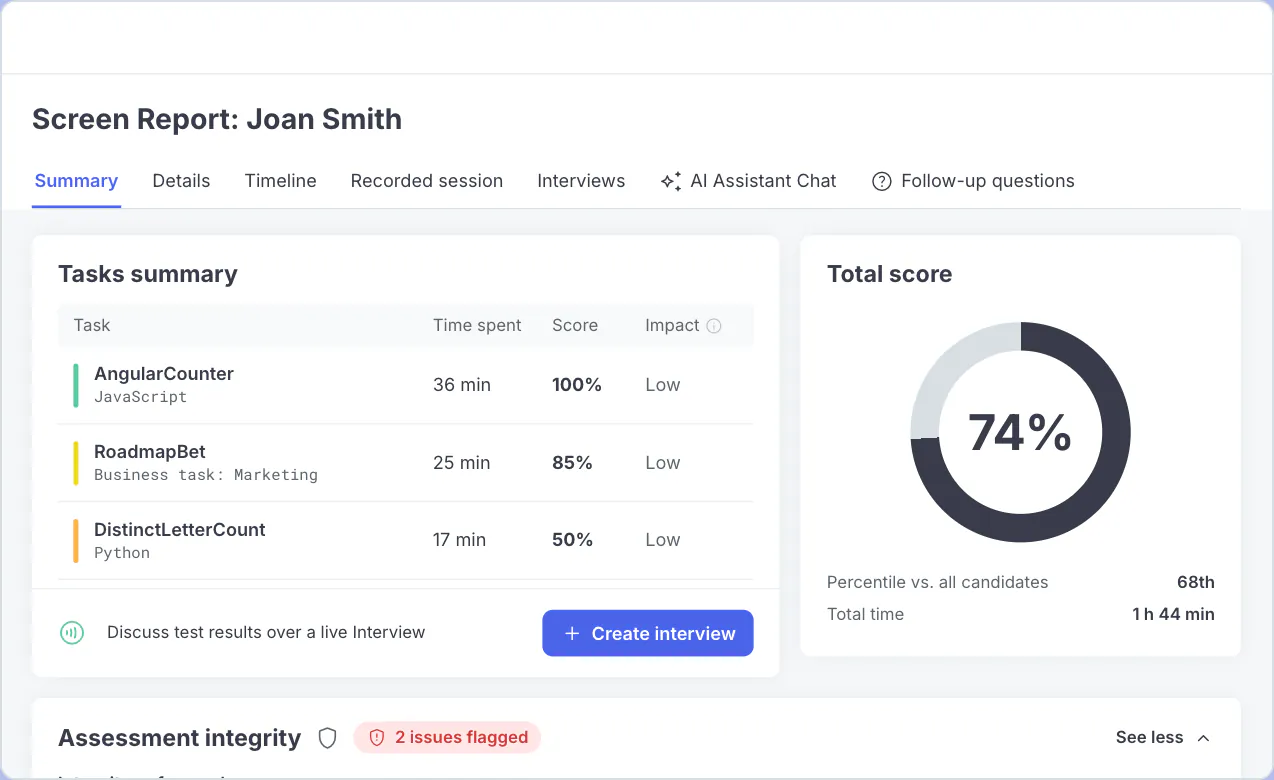1274x780 pixels.
Task: Open the DistinctLetterCount task
Action: pos(180,530)
